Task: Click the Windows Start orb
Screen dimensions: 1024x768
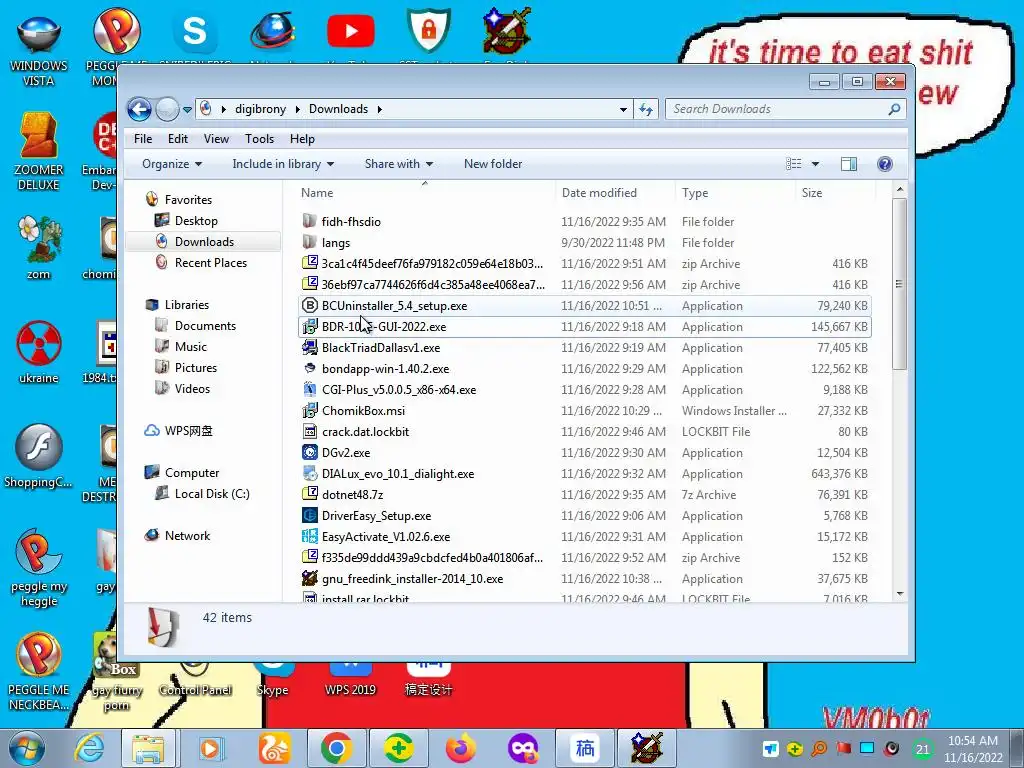Action: point(26,748)
